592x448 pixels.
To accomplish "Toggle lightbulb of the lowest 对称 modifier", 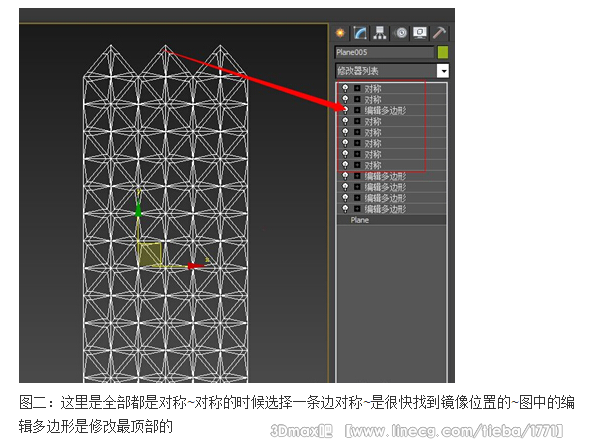I will [x=345, y=165].
